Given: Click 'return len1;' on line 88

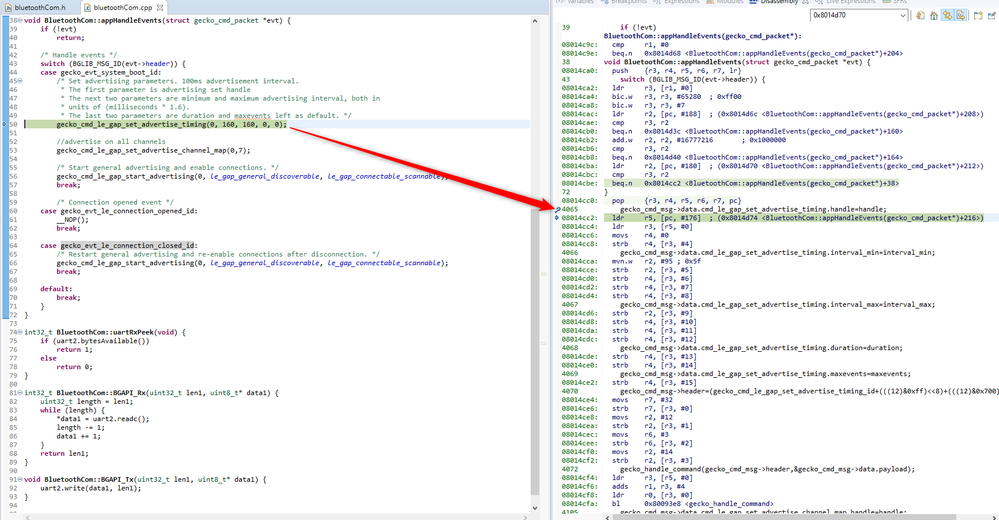Looking at the screenshot, I should pyautogui.click(x=64, y=453).
